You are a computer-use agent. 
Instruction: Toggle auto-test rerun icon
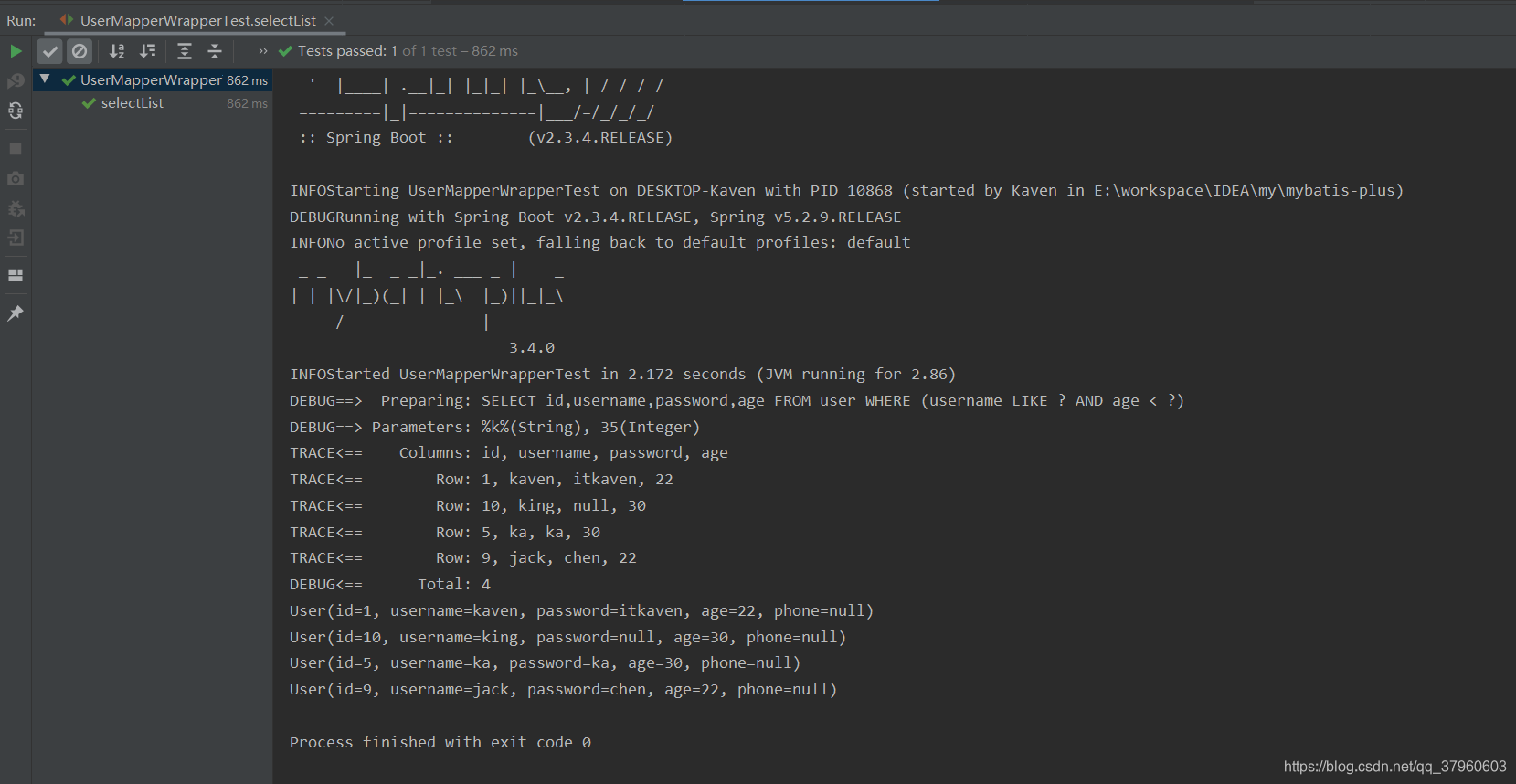[16, 111]
